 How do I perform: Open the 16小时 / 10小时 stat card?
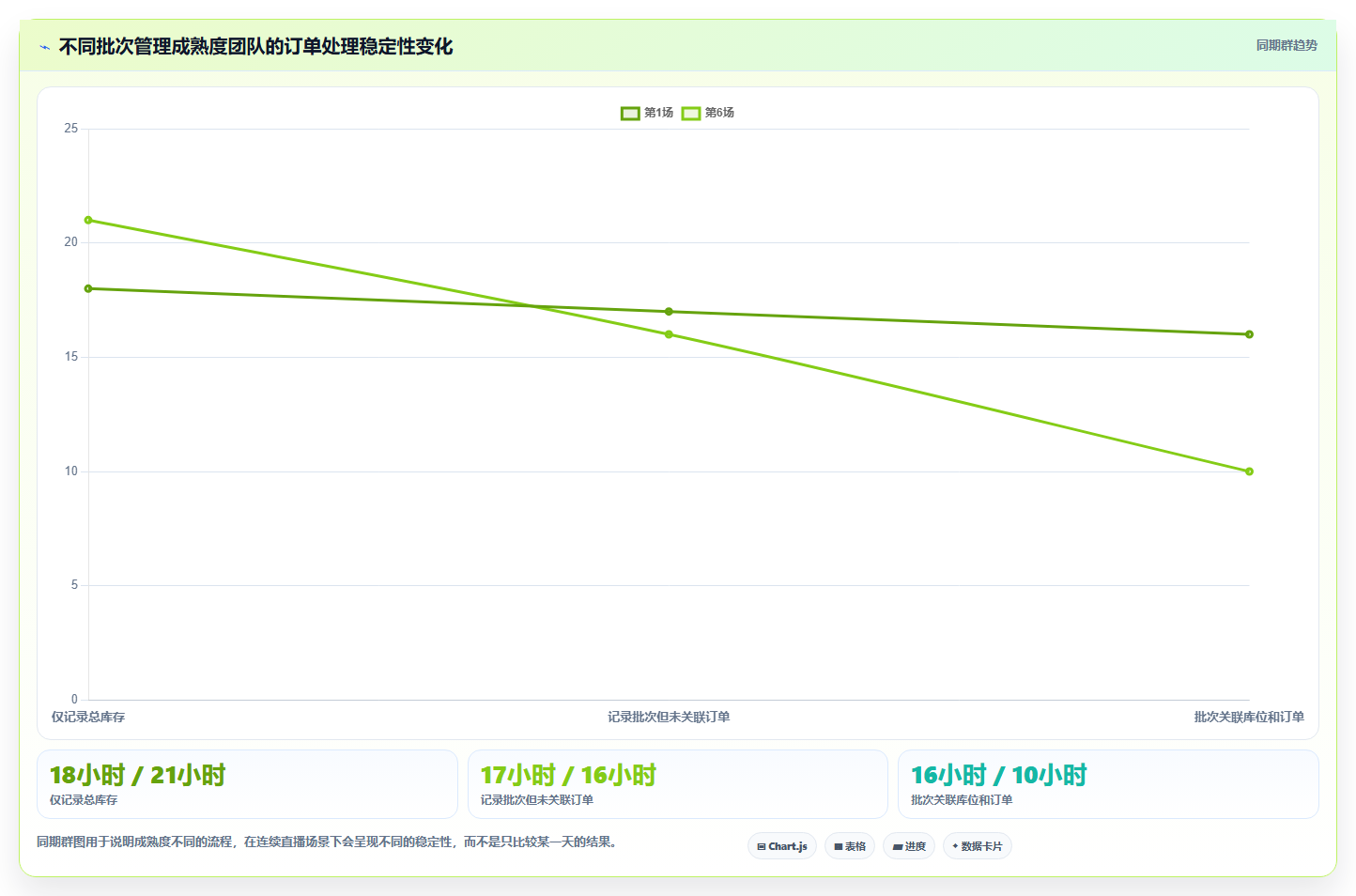pyautogui.click(x=1108, y=784)
